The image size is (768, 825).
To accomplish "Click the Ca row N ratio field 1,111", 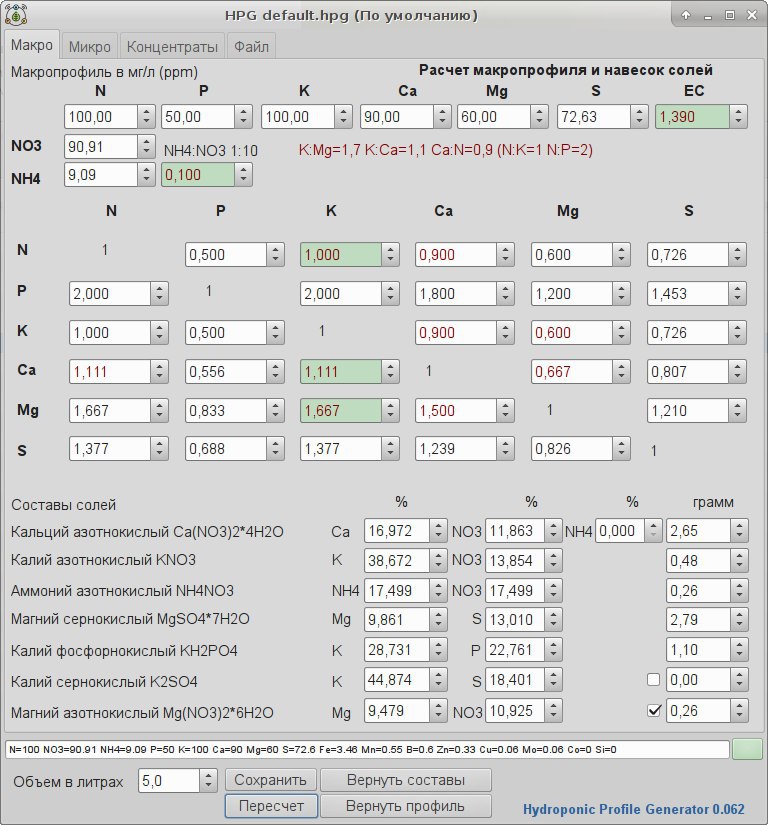I will click(x=110, y=371).
